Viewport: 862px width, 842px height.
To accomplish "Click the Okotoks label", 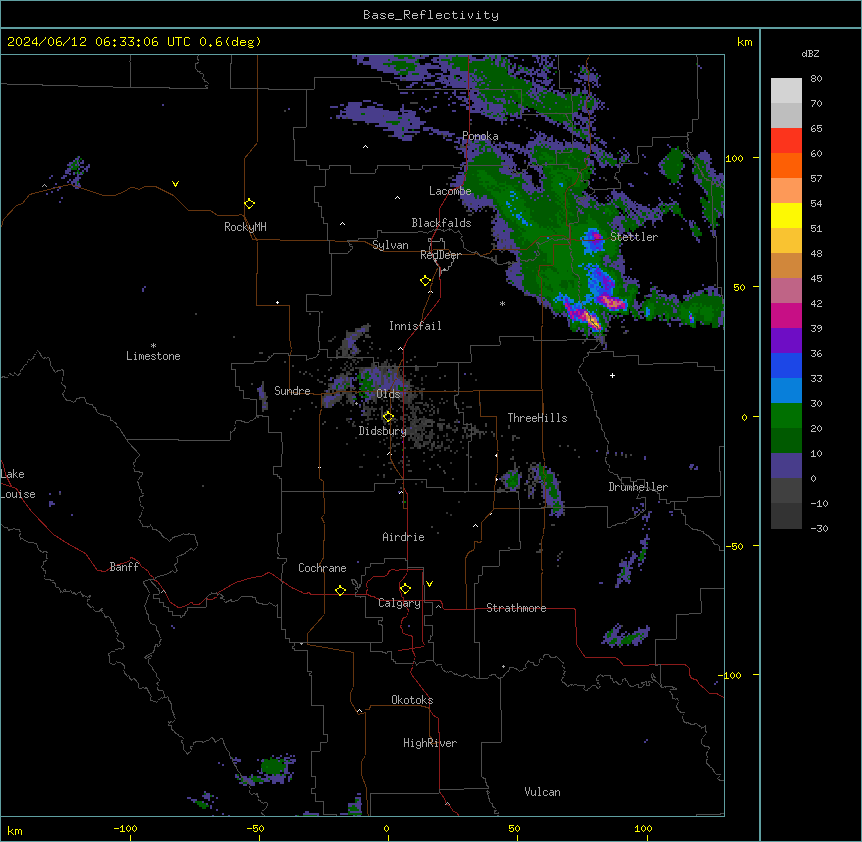I will point(412,700).
